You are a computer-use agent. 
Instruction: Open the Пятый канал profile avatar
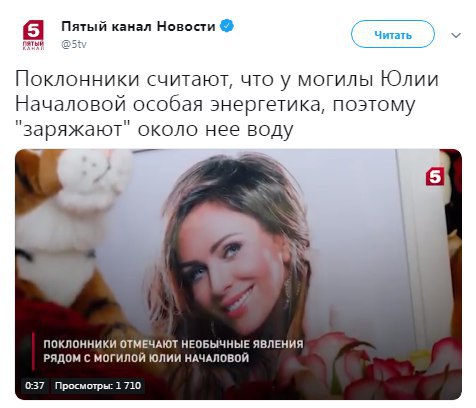click(33, 35)
